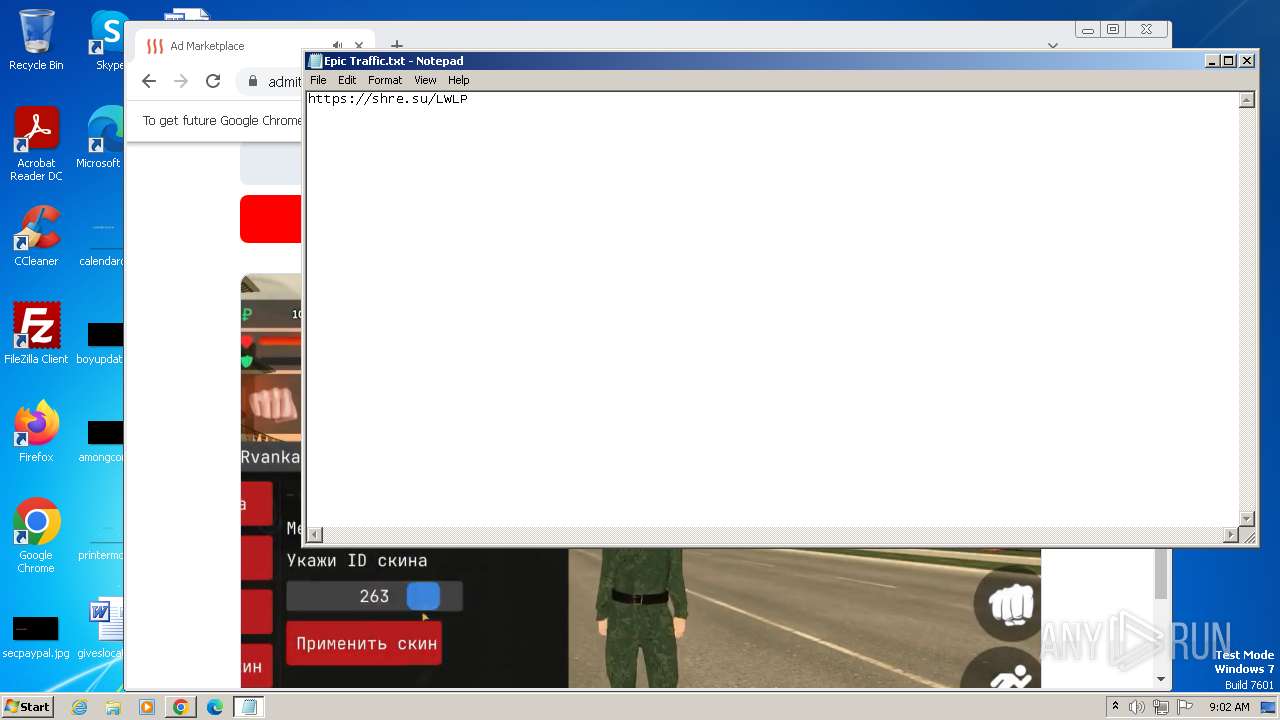Viewport: 1280px width, 720px height.
Task: Click the blue skin ID slider handle
Action: [x=423, y=596]
